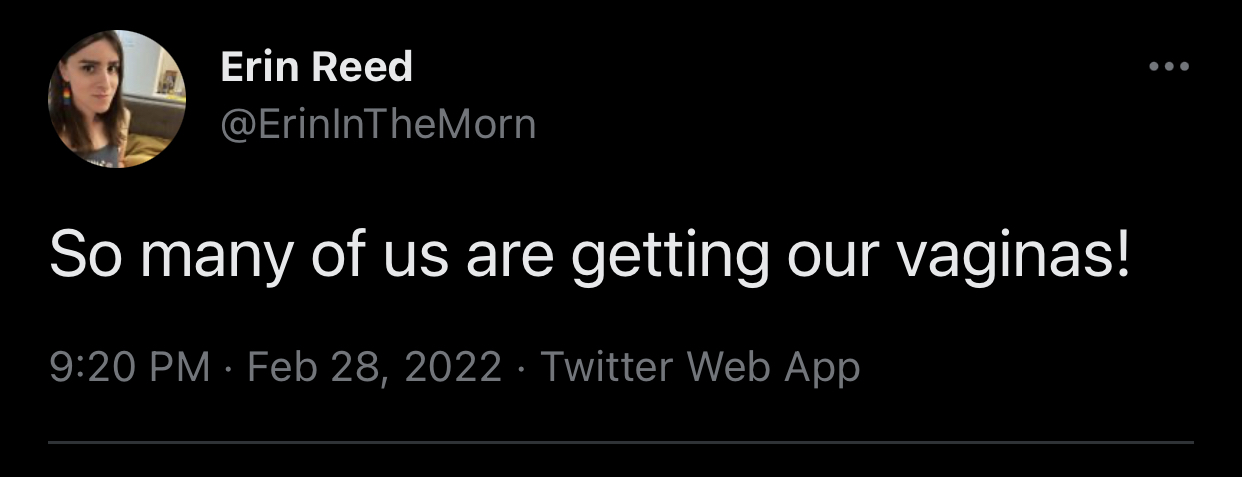Click the word "are" in the tweet
This screenshot has width=1242, height=477.
pos(509,255)
